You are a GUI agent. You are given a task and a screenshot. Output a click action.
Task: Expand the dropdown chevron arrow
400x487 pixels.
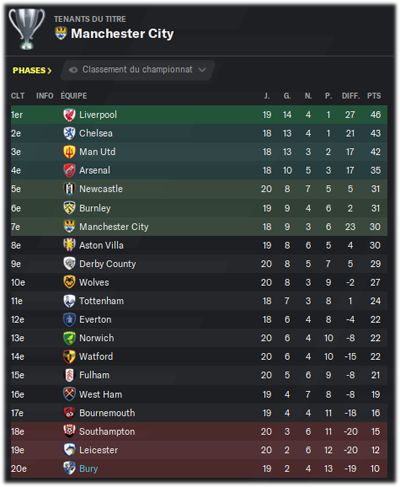(202, 70)
